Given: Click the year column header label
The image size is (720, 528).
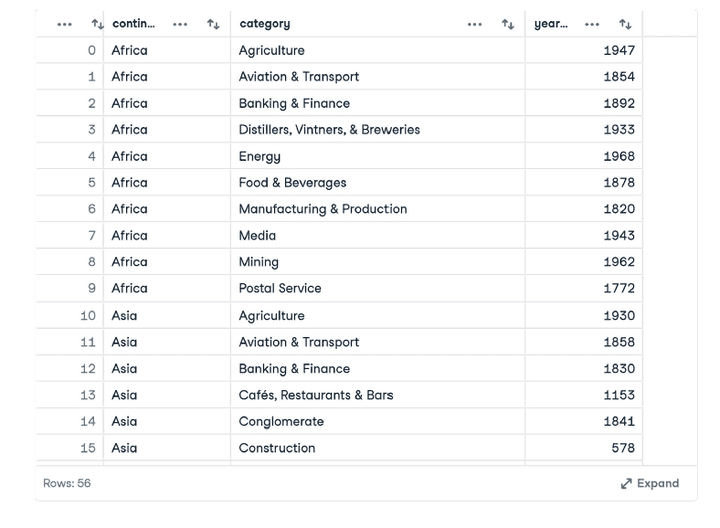Looking at the screenshot, I should 551,24.
